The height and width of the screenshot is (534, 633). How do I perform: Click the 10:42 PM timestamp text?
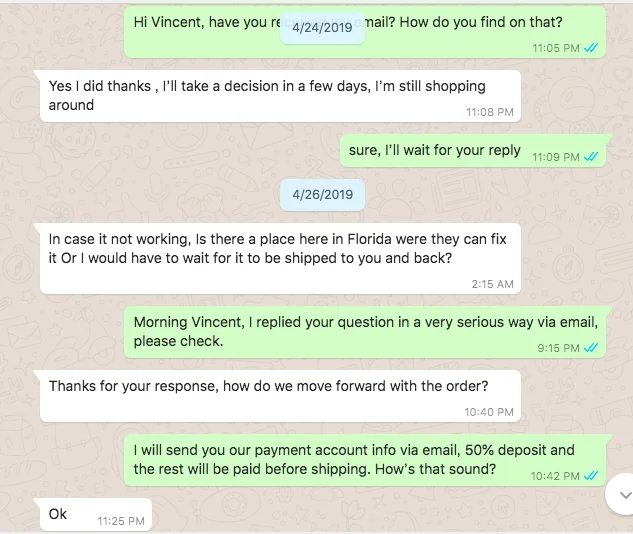(x=555, y=476)
